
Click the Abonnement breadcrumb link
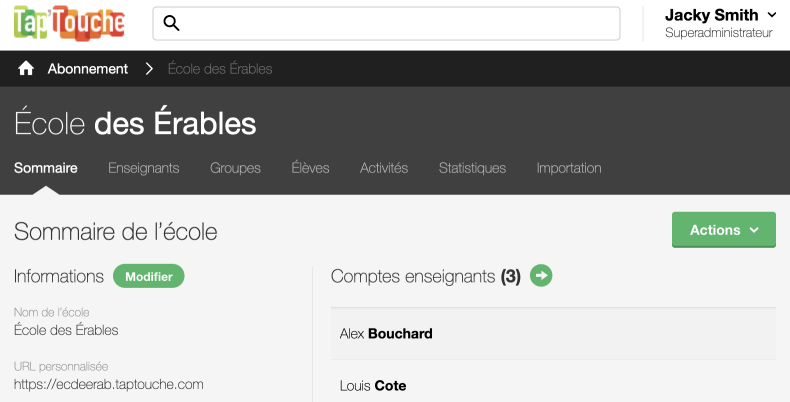coord(88,69)
